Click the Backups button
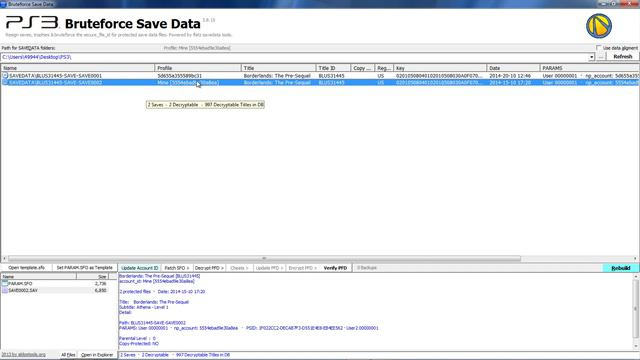 click(x=367, y=268)
